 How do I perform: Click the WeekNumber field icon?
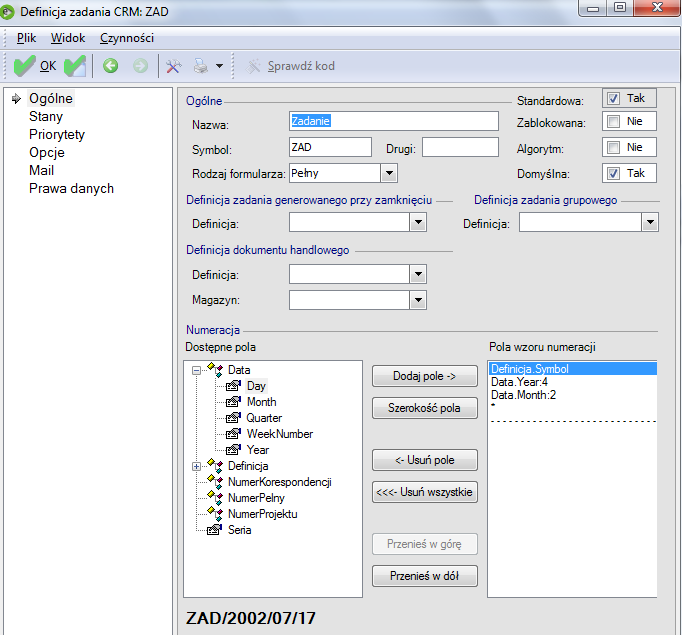tap(234, 434)
